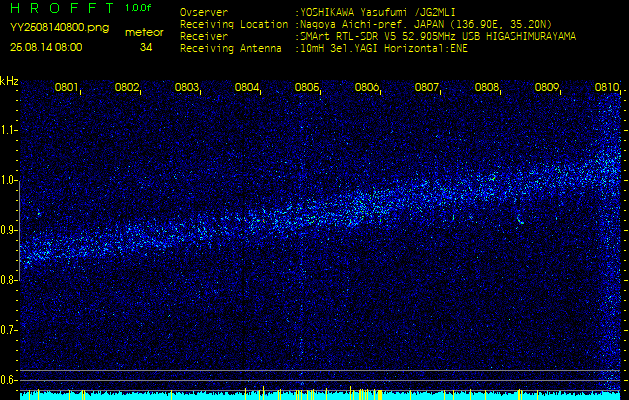Click time marker 0808

point(487,87)
